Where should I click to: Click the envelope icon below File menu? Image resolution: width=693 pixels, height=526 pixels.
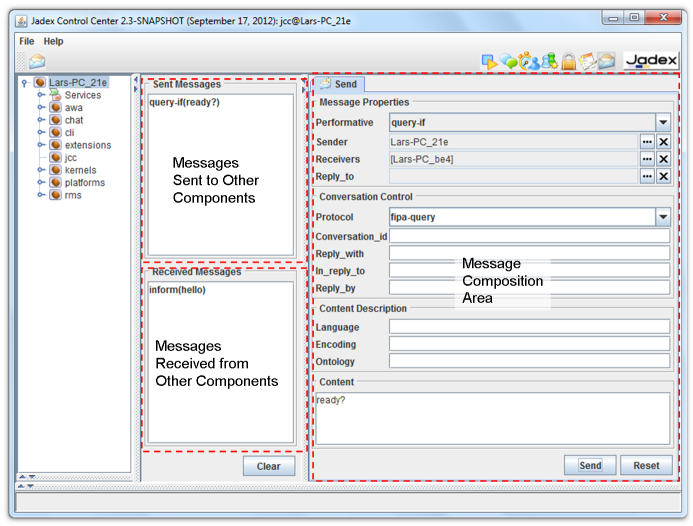coord(37,62)
